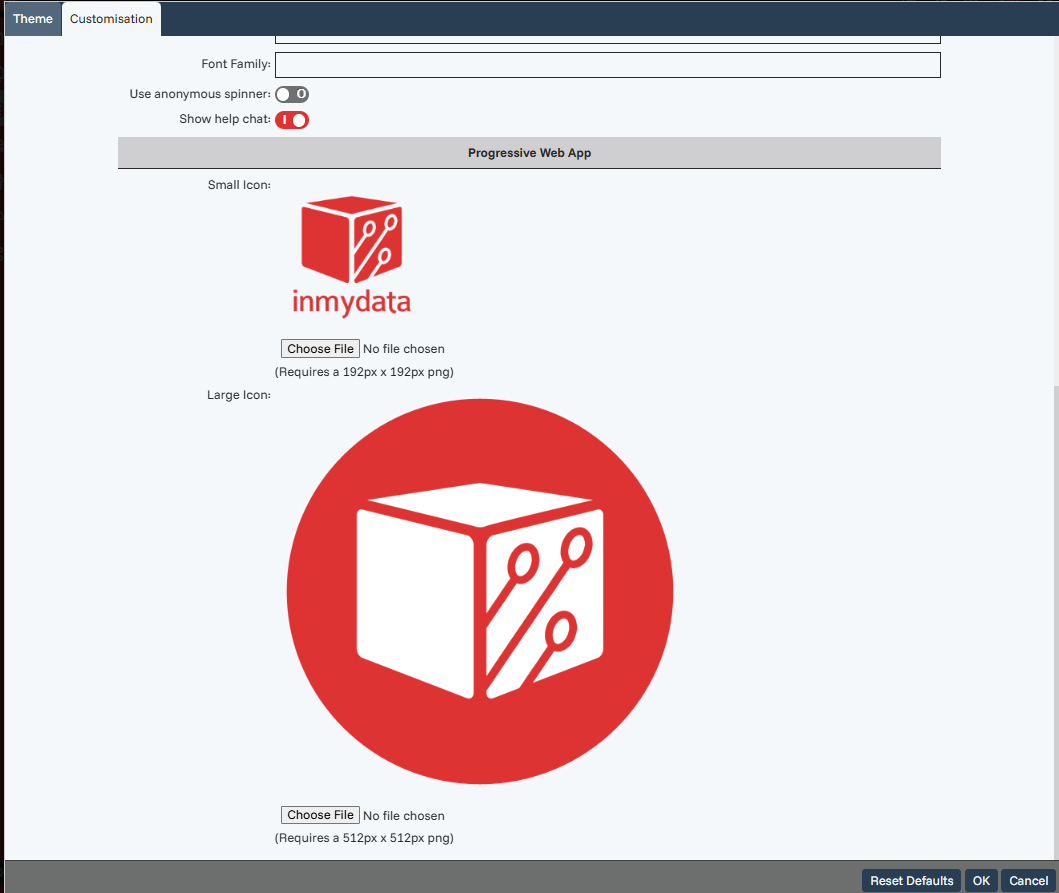Switch to the Theme tab
The image size is (1059, 893).
click(x=32, y=19)
